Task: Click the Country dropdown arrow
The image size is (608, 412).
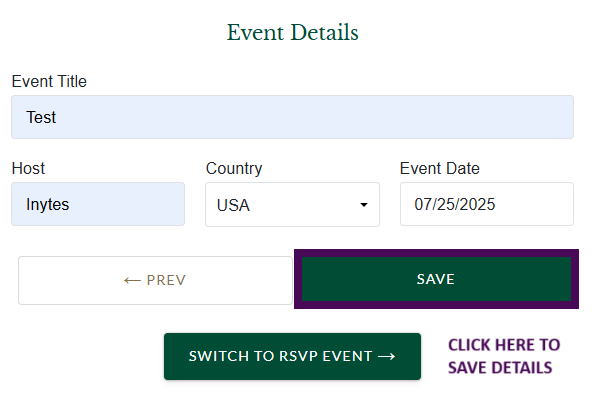Action: pyautogui.click(x=364, y=205)
